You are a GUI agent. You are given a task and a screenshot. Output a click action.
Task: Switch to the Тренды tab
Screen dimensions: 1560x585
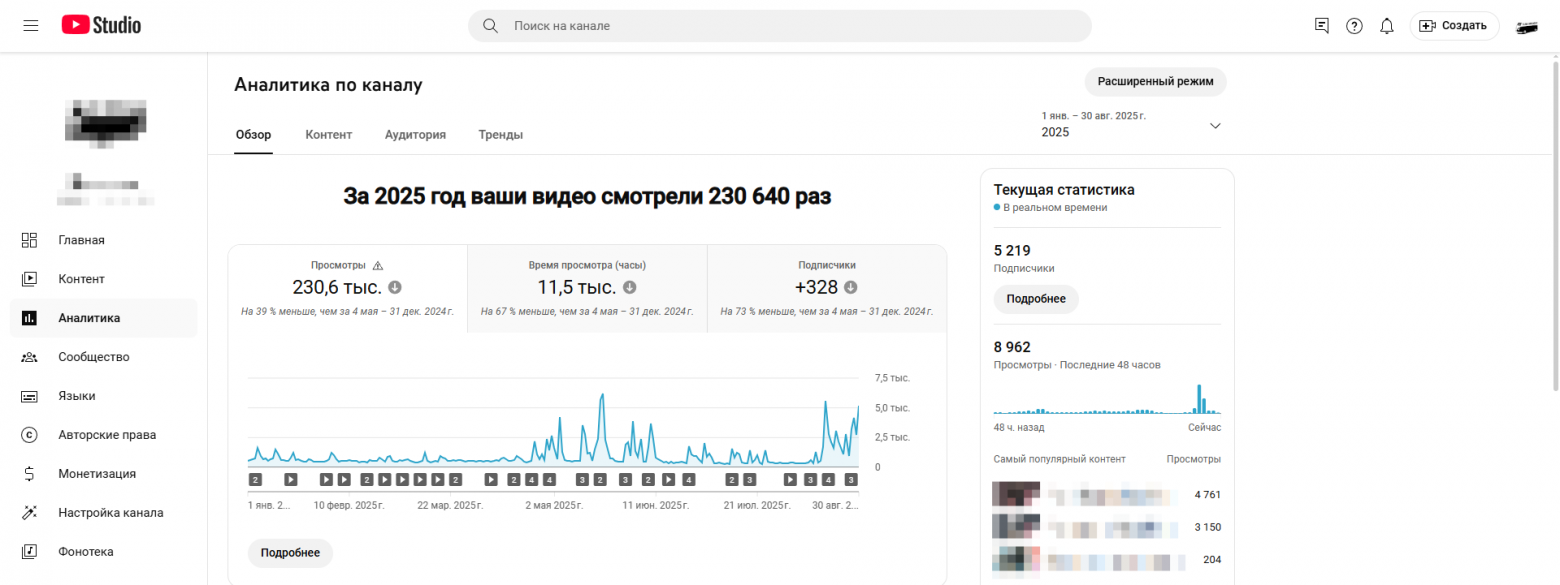coord(500,134)
